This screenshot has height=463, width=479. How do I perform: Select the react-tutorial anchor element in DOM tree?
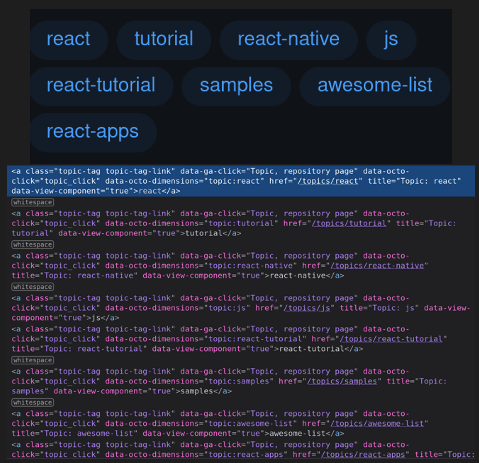coord(241,339)
